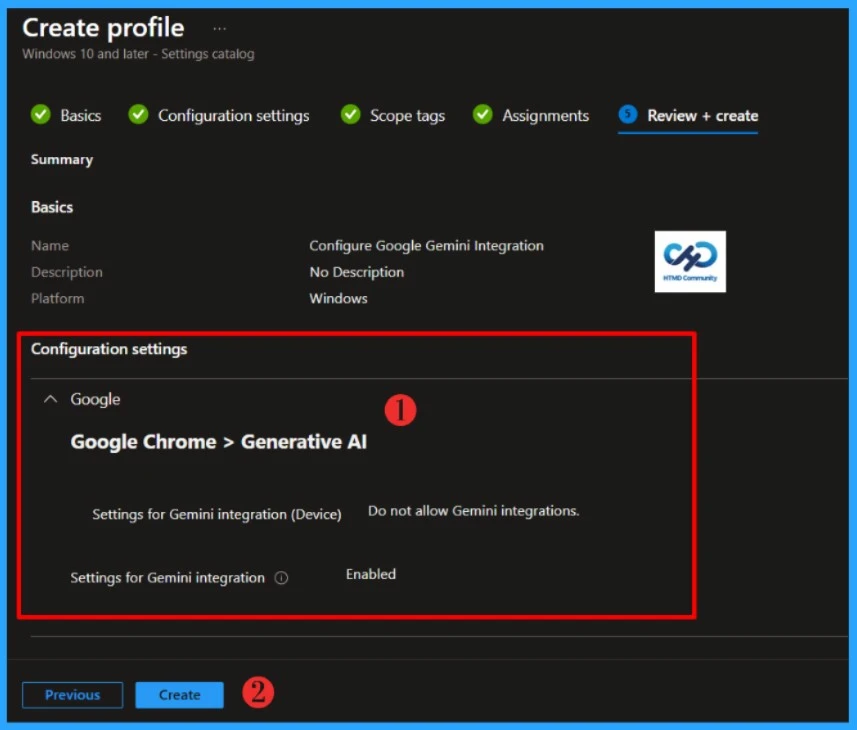Click Settings for Gemini integration (Device) label
Screen dimensions: 857x730
tap(216, 514)
